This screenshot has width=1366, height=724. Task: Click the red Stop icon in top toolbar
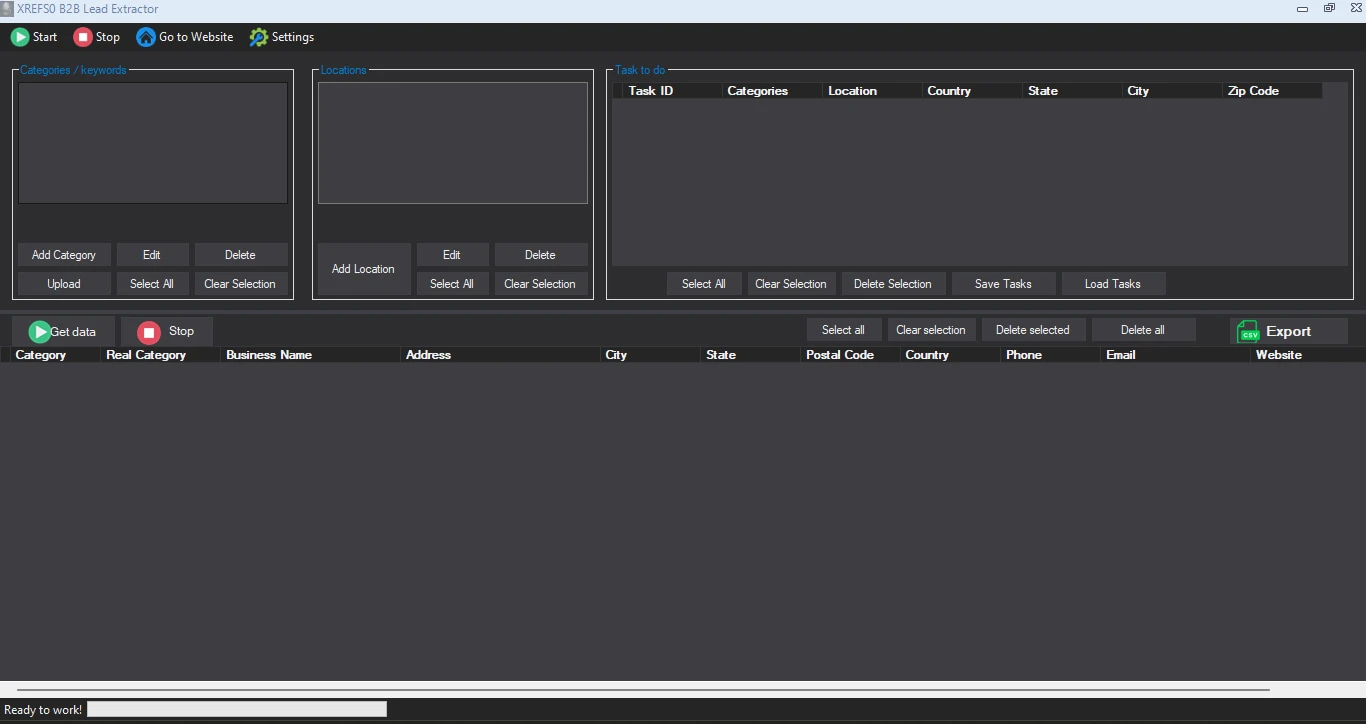(83, 37)
